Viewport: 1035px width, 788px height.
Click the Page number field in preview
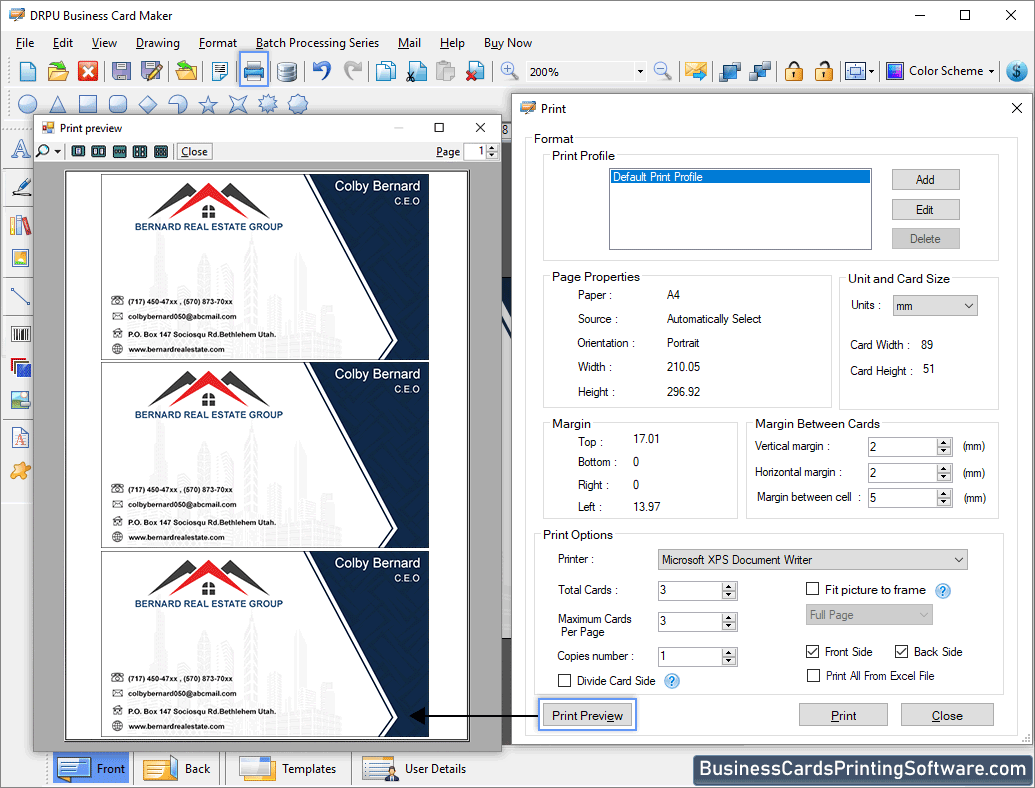476,151
